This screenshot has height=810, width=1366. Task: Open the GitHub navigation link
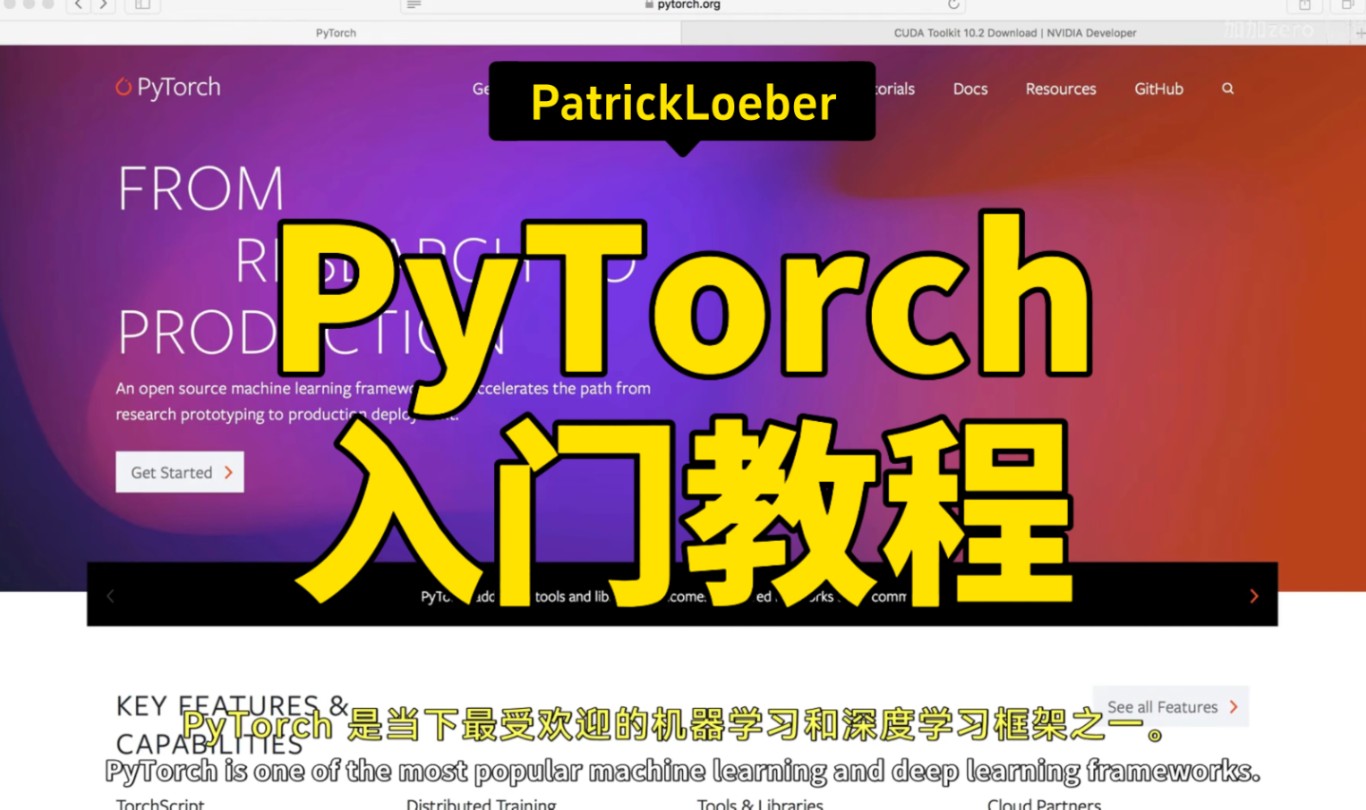point(1159,89)
